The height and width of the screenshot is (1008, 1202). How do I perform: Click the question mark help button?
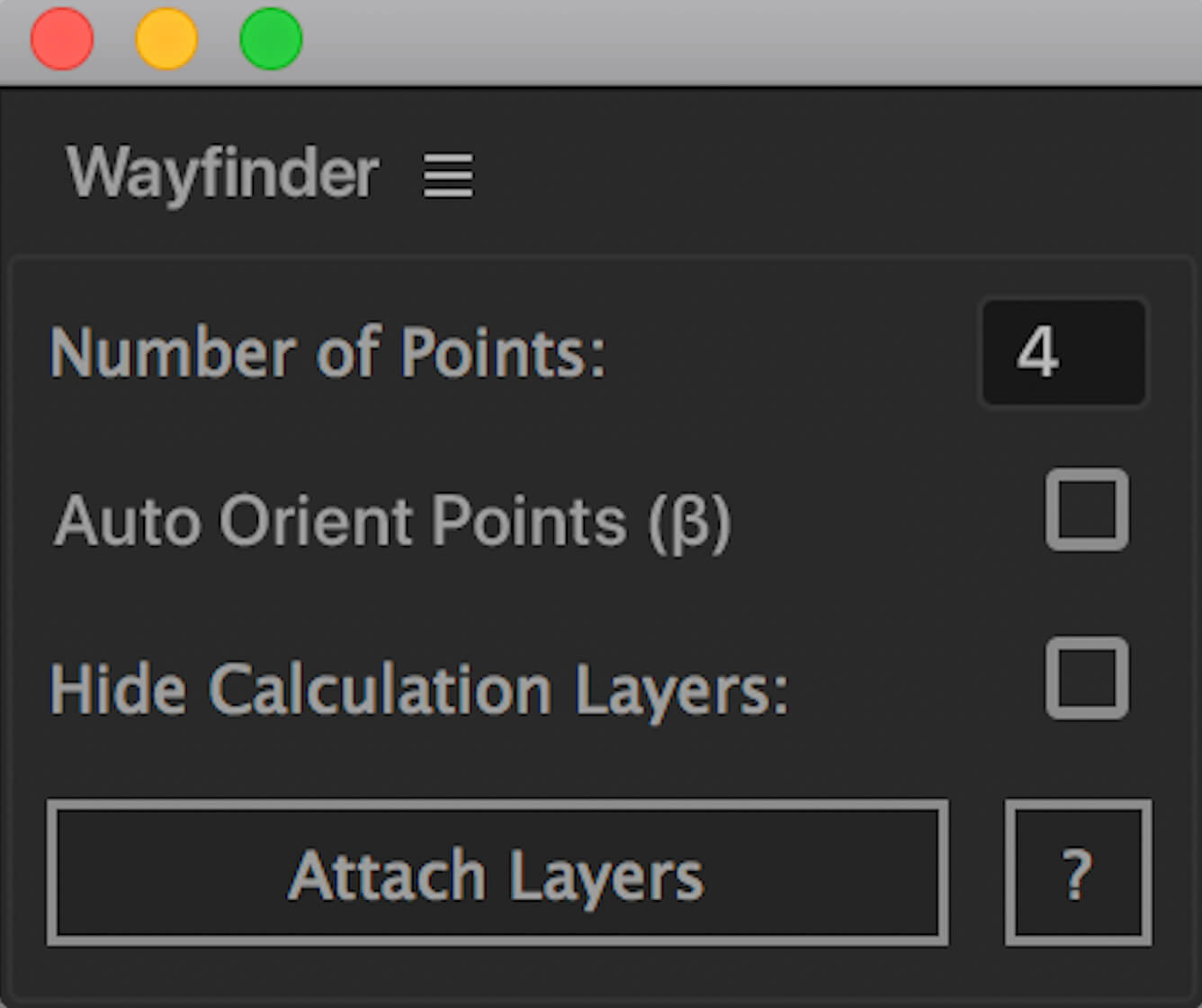pos(1078,873)
